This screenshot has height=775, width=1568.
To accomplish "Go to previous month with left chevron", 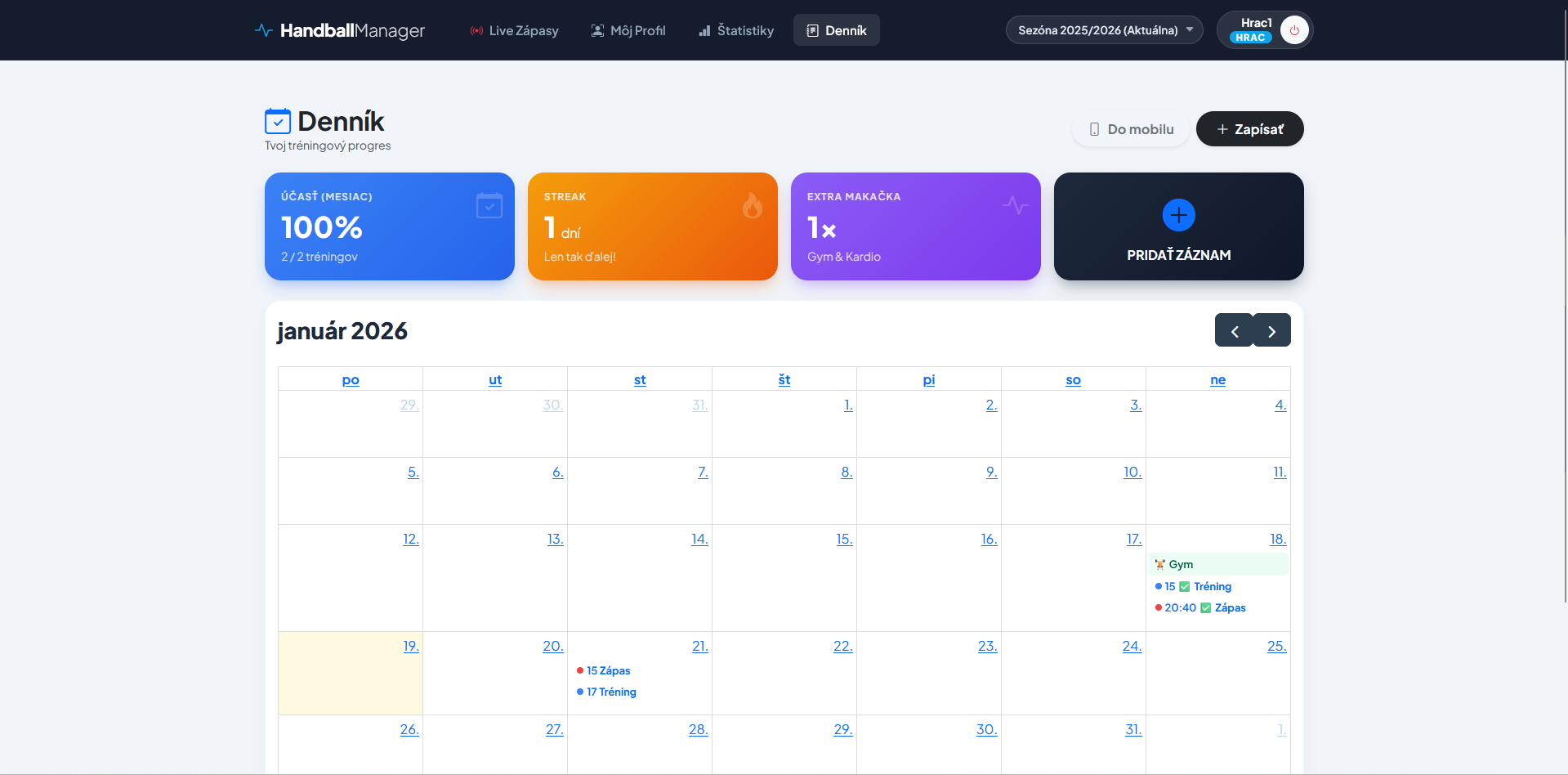I will coord(1234,331).
